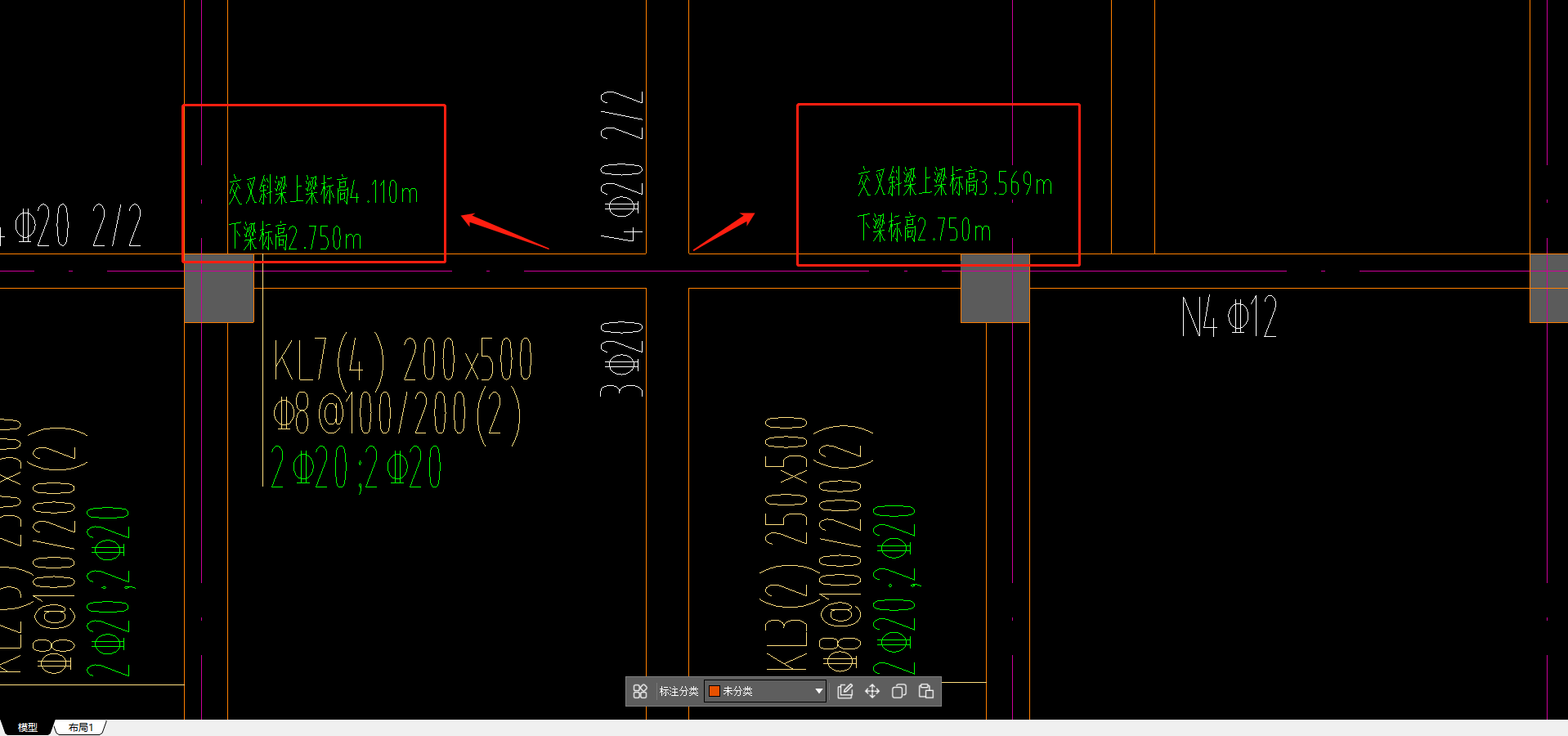
Task: Click the green 2Φ20;2Φ20 text under KL7
Action: (x=356, y=468)
